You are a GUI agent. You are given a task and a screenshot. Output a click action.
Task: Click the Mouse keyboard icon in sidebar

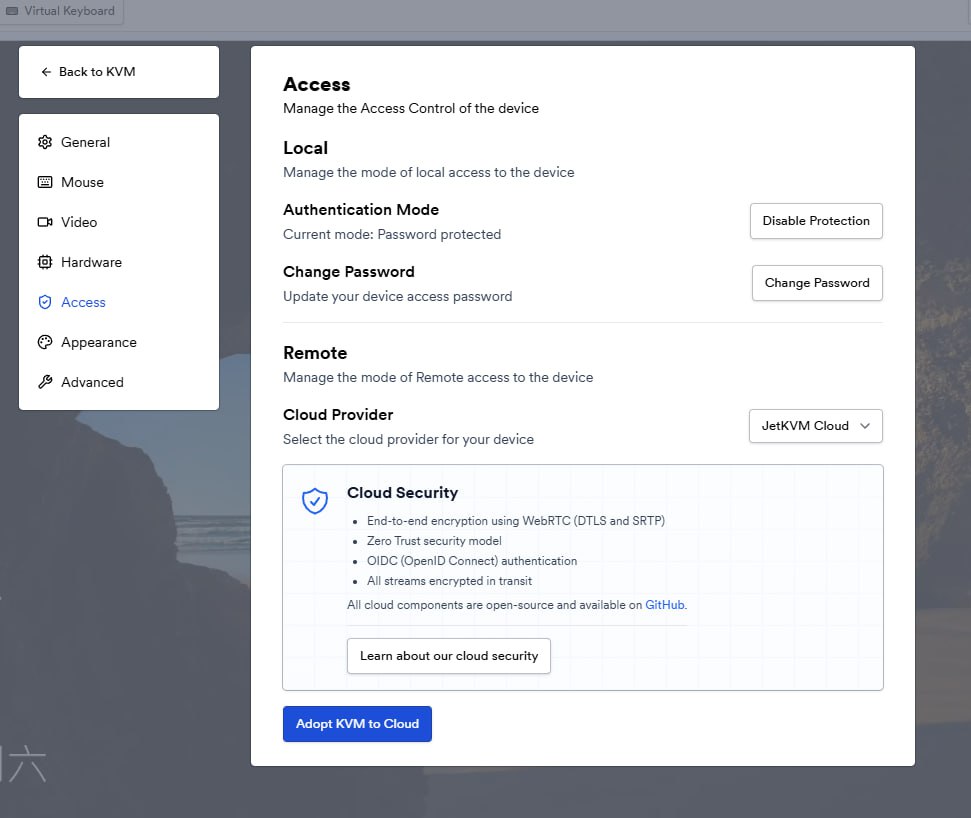pyautogui.click(x=45, y=182)
